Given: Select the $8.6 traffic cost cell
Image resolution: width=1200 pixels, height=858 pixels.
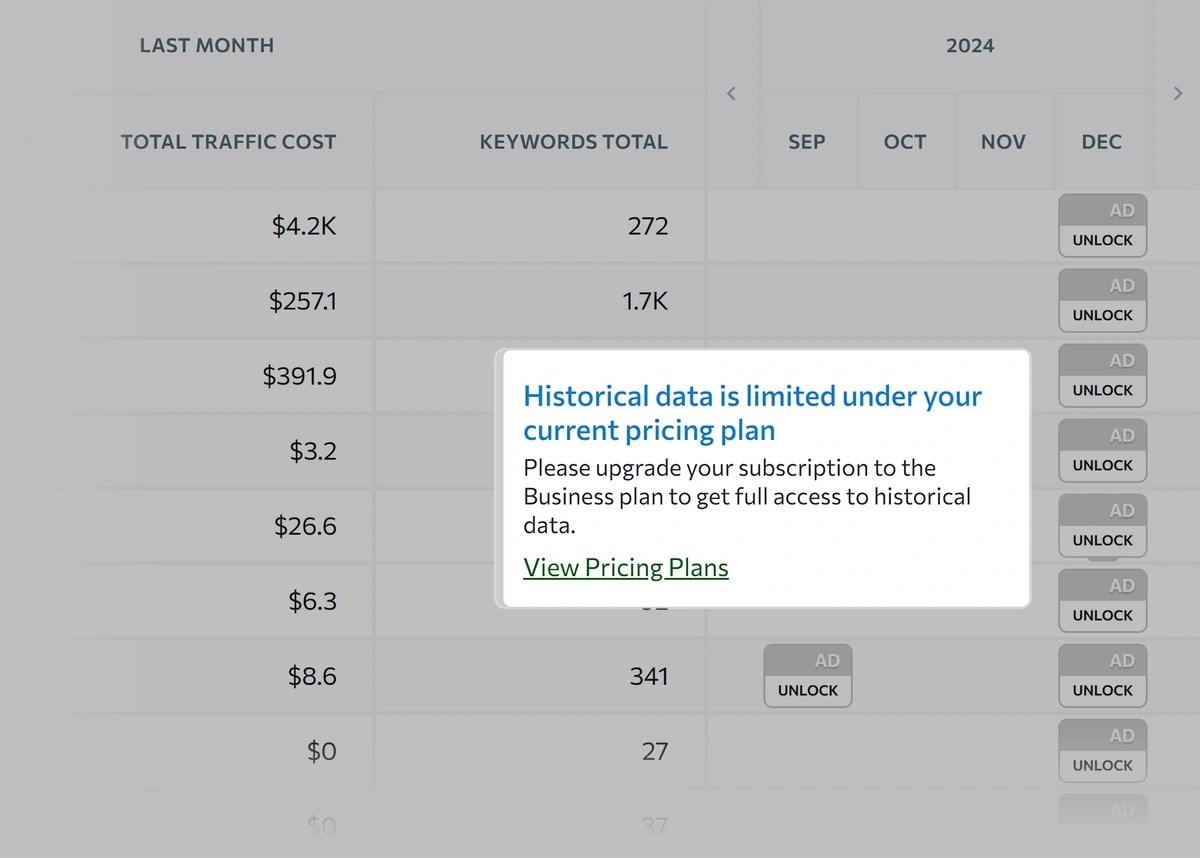Looking at the screenshot, I should [x=313, y=676].
